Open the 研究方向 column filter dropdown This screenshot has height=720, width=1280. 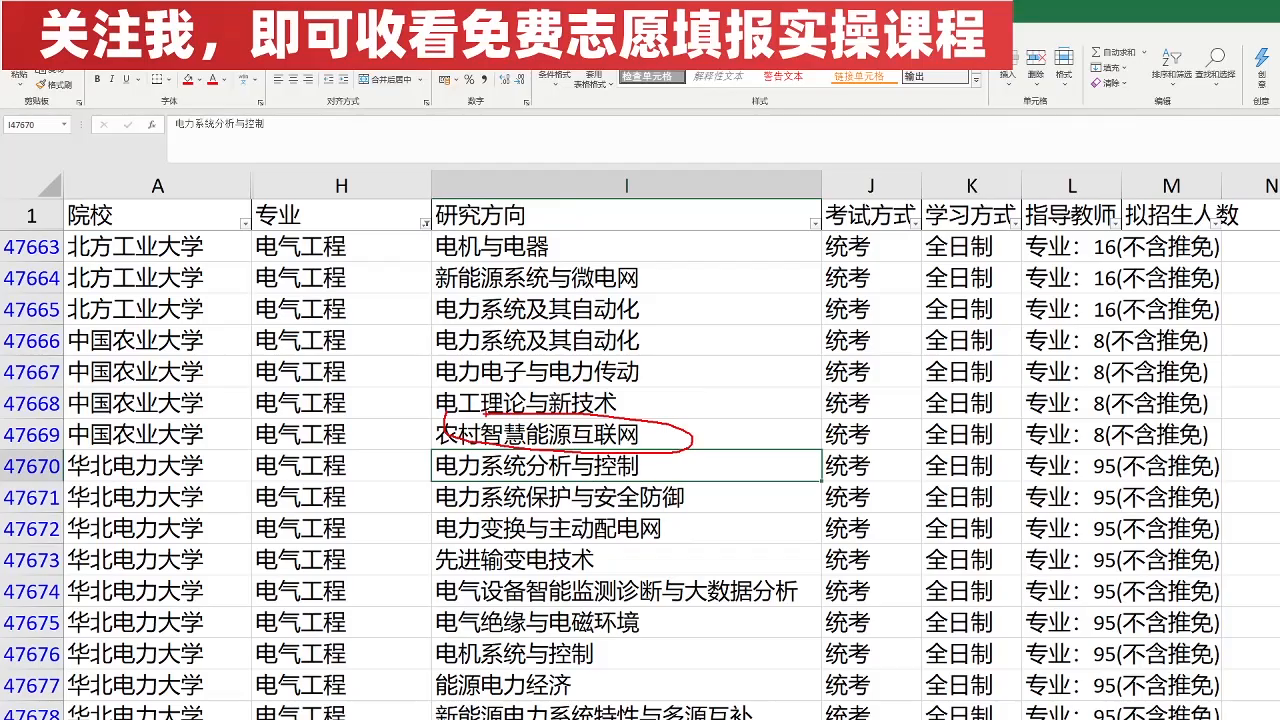815,223
